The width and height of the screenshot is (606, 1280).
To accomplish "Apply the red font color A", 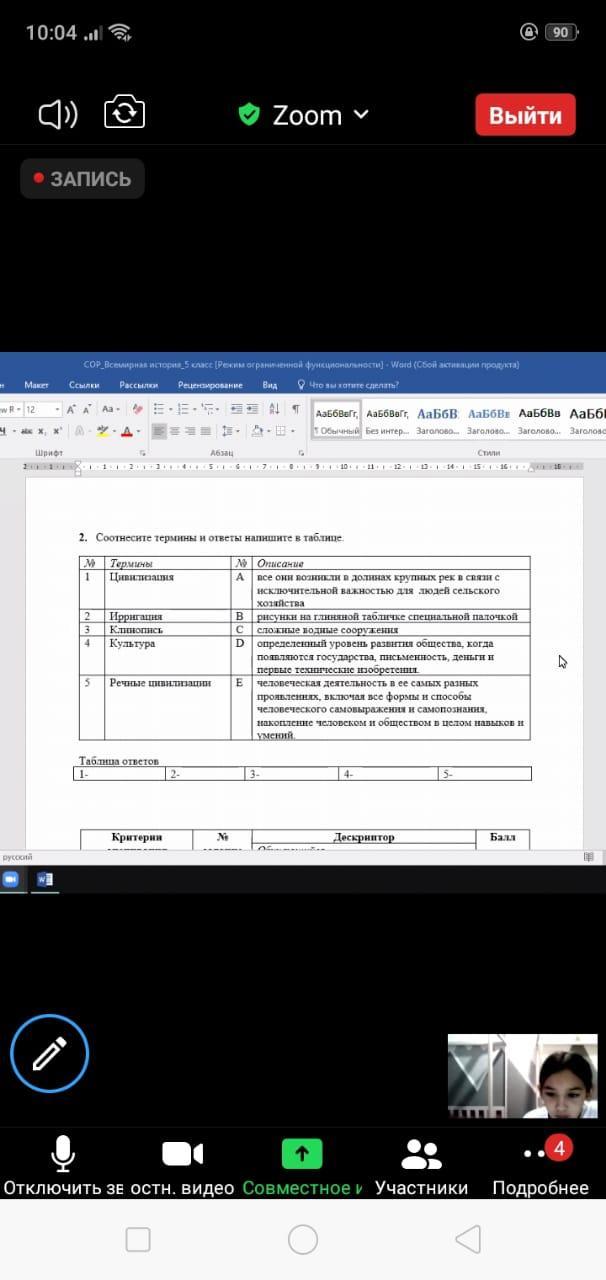I will point(126,431).
